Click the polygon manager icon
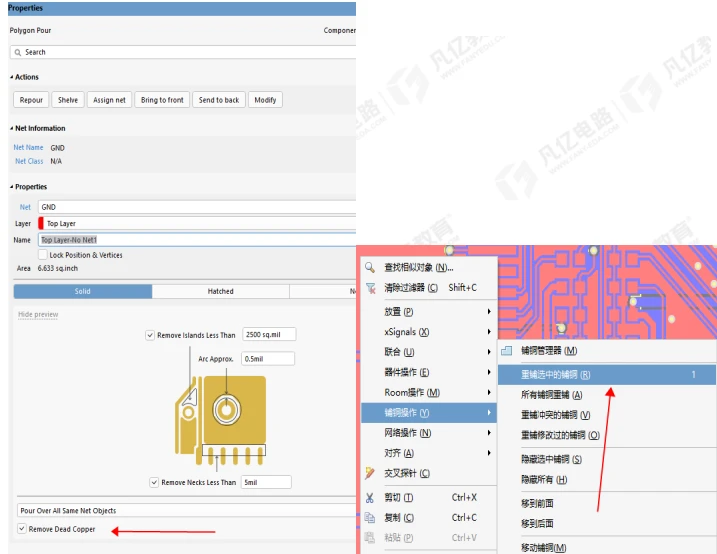The height and width of the screenshot is (554, 717). pos(506,351)
